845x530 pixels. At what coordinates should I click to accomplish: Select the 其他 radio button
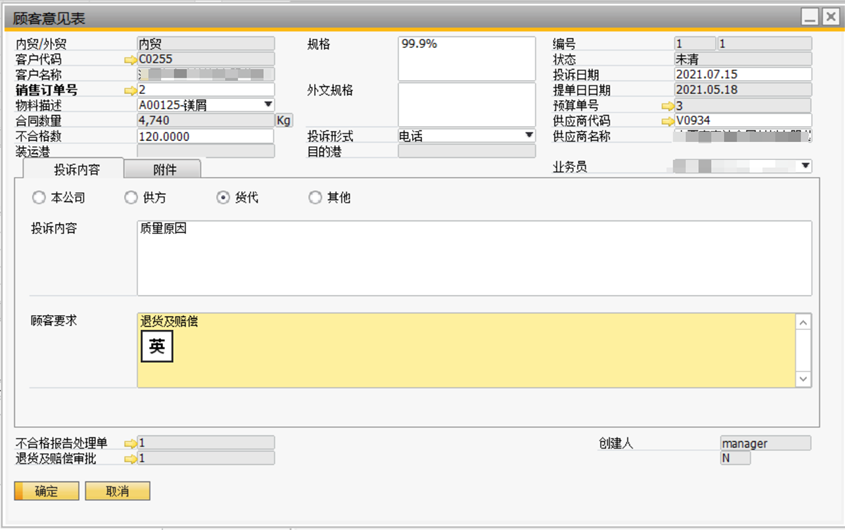tap(315, 197)
